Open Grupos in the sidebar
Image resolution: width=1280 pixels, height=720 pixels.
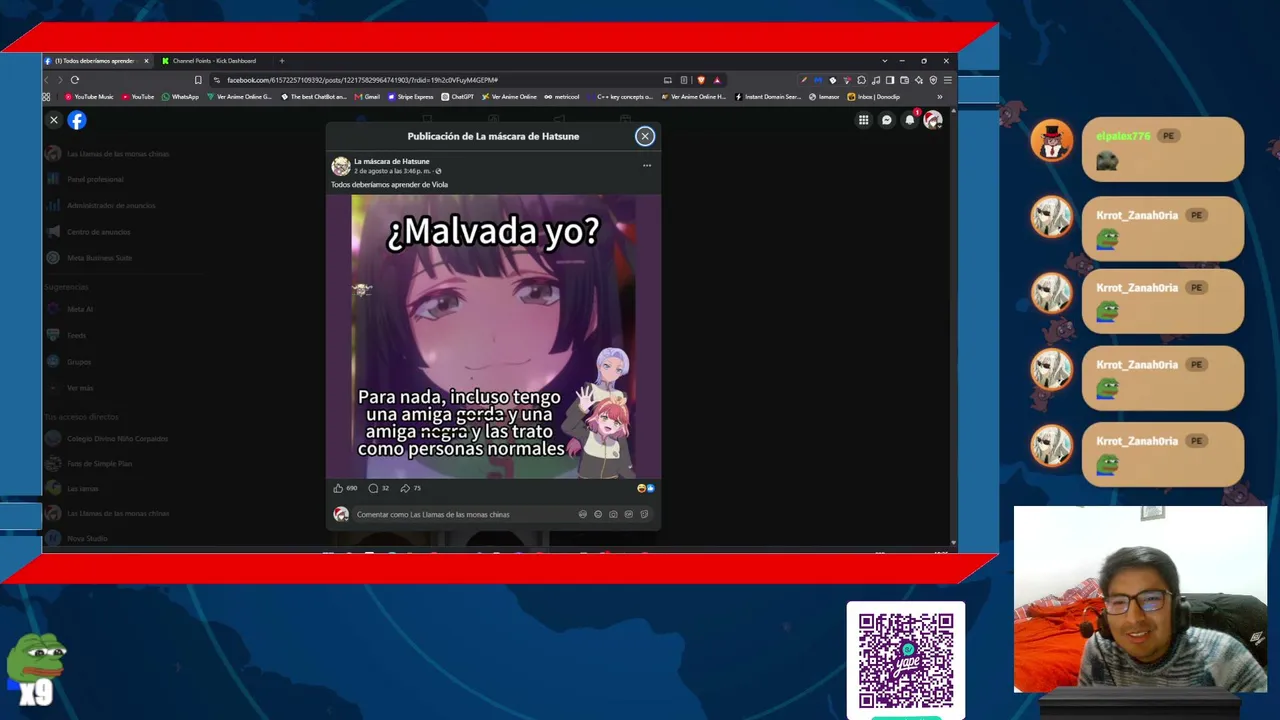pyautogui.click(x=69, y=361)
